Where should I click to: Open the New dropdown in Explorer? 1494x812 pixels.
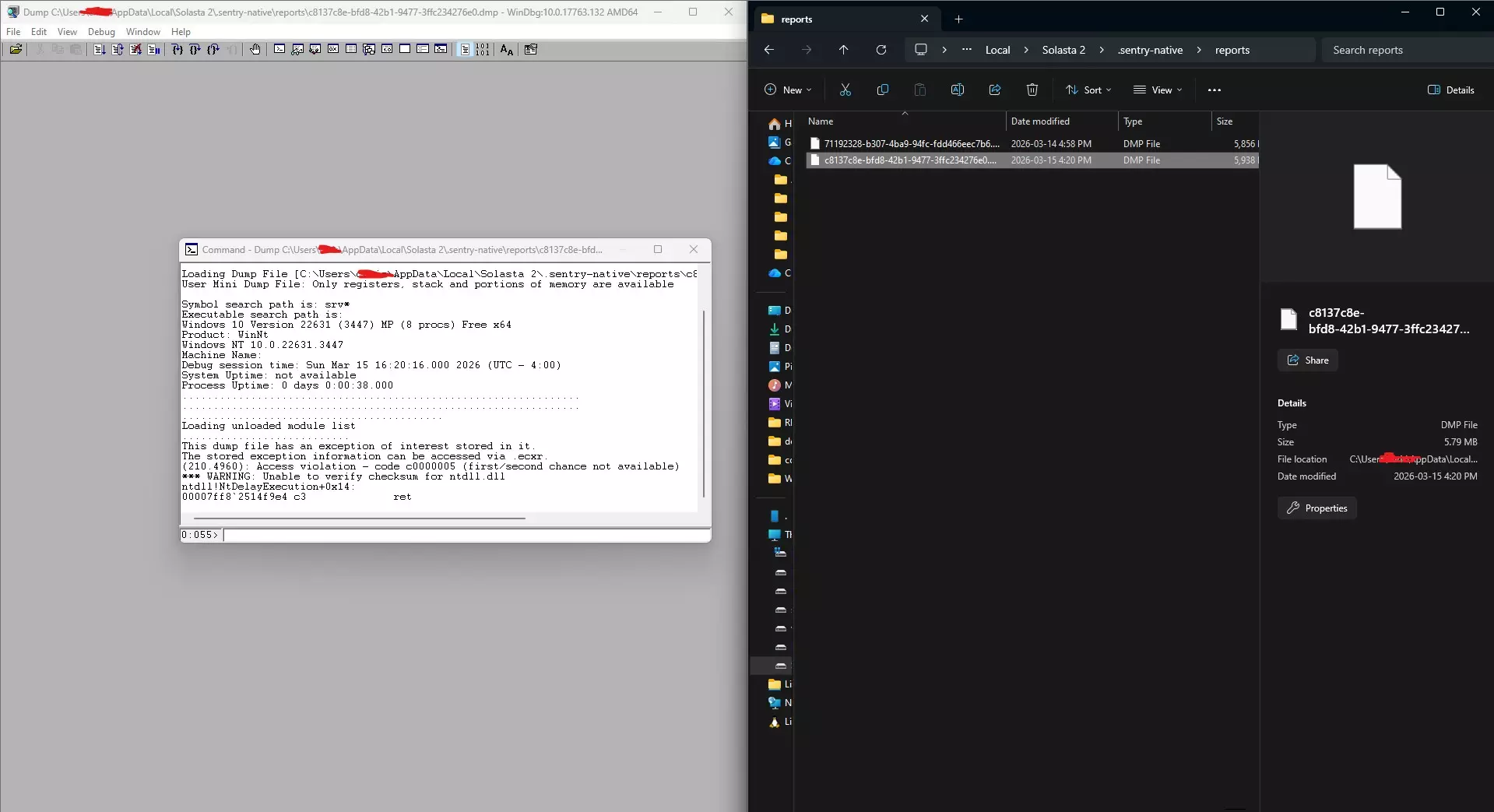point(788,90)
